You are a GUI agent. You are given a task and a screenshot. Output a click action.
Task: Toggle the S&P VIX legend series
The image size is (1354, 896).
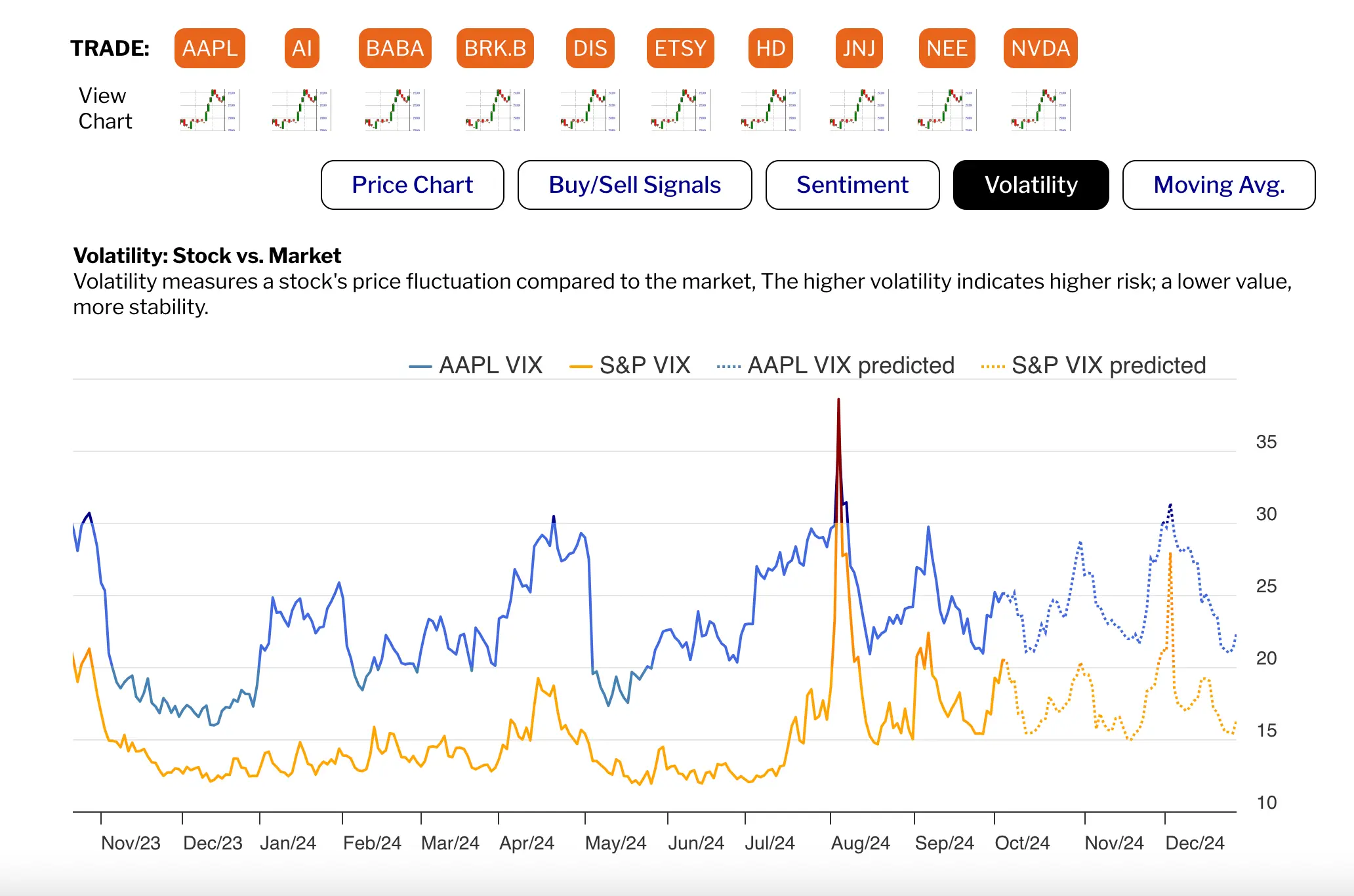pyautogui.click(x=630, y=365)
